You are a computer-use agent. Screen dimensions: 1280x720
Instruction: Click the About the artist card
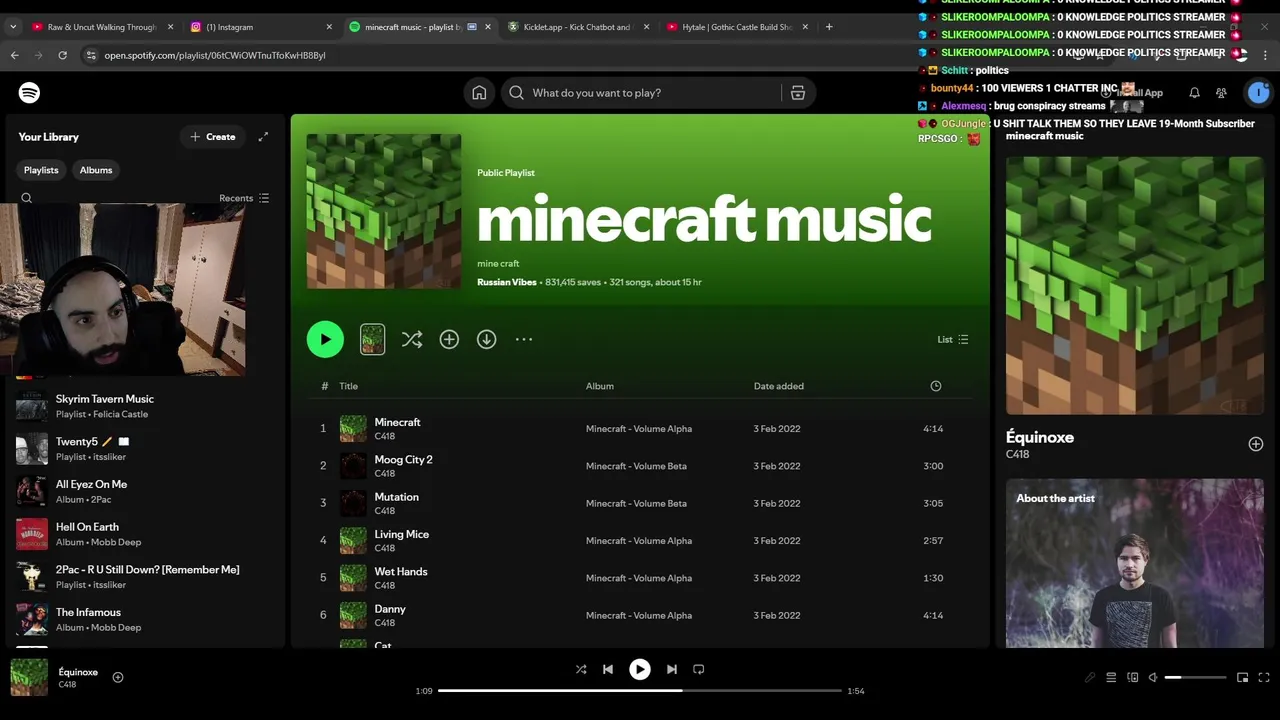[x=1135, y=563]
